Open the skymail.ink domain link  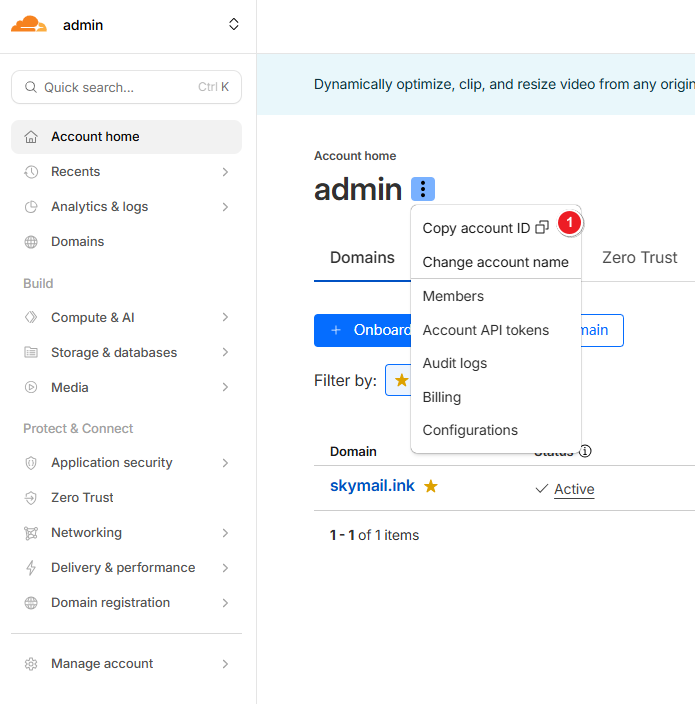372,486
